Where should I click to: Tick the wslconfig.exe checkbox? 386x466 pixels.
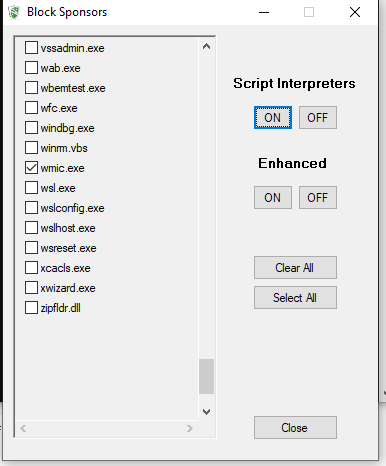point(31,208)
